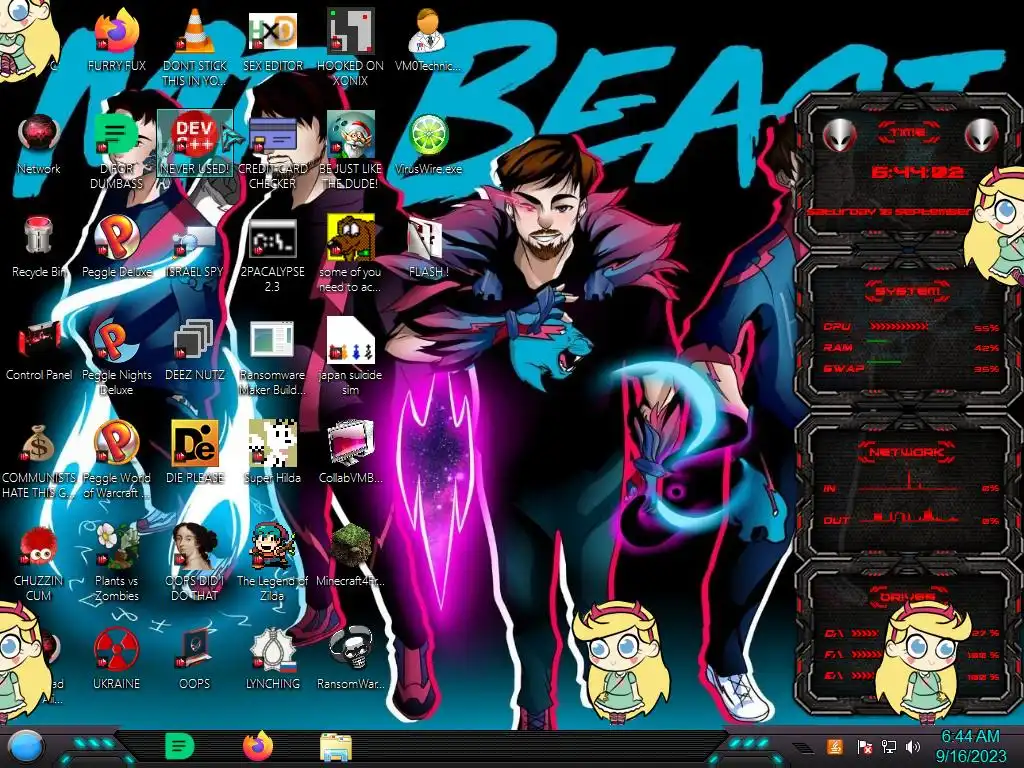Click the Start orb button
The height and width of the screenshot is (768, 1024).
coord(26,747)
